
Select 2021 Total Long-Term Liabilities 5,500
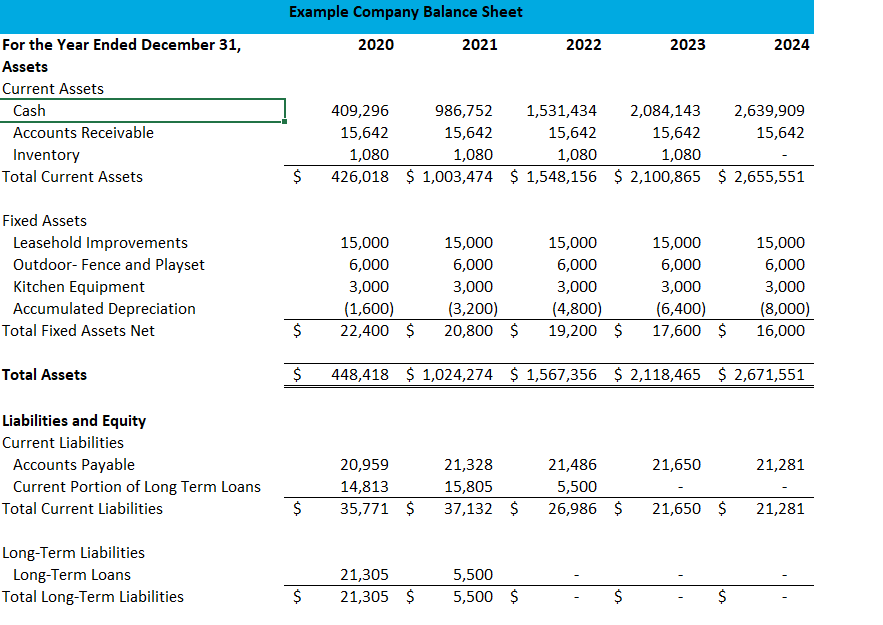tap(473, 597)
